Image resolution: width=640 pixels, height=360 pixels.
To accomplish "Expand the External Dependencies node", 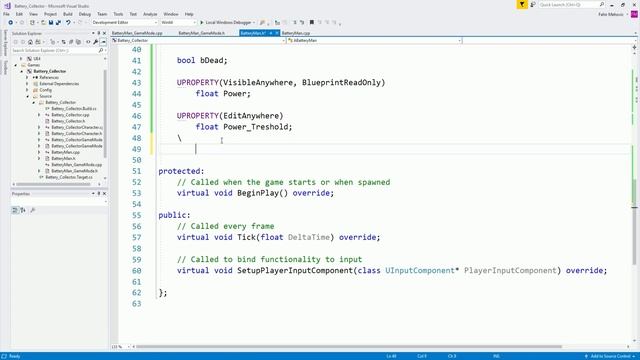I will [28, 84].
